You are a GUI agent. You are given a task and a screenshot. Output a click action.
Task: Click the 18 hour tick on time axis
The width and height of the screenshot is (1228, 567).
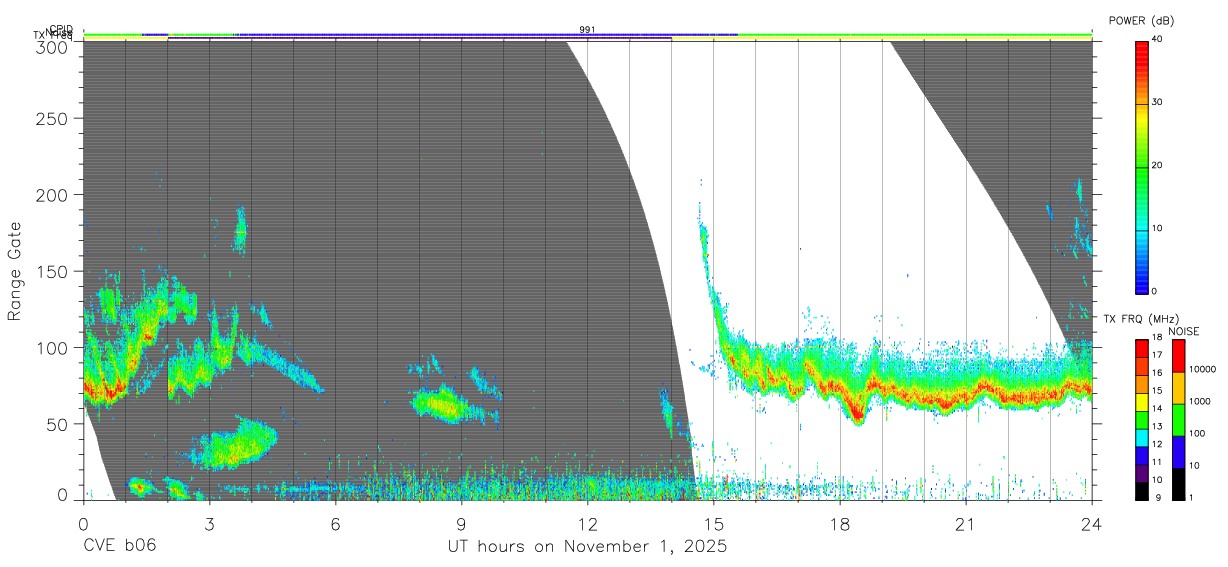pos(839,524)
